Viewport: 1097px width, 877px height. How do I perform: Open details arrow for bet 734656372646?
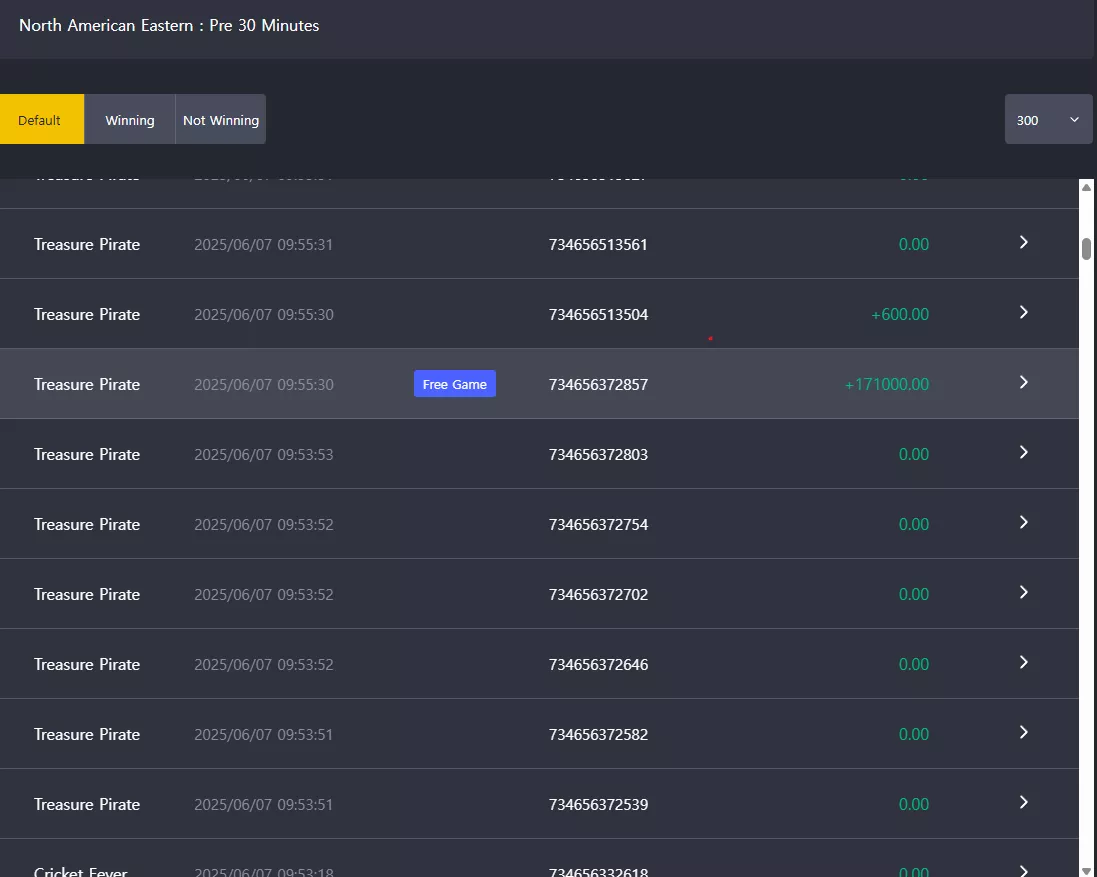point(1024,662)
